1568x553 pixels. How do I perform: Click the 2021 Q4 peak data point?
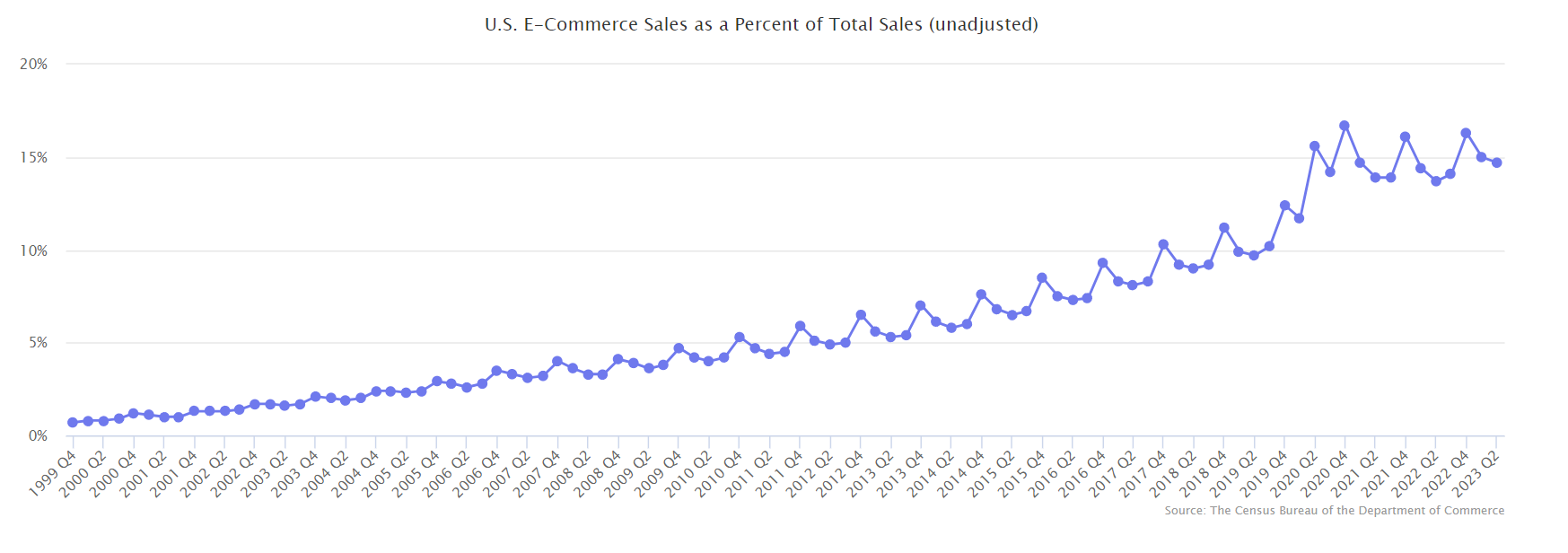point(1406,136)
